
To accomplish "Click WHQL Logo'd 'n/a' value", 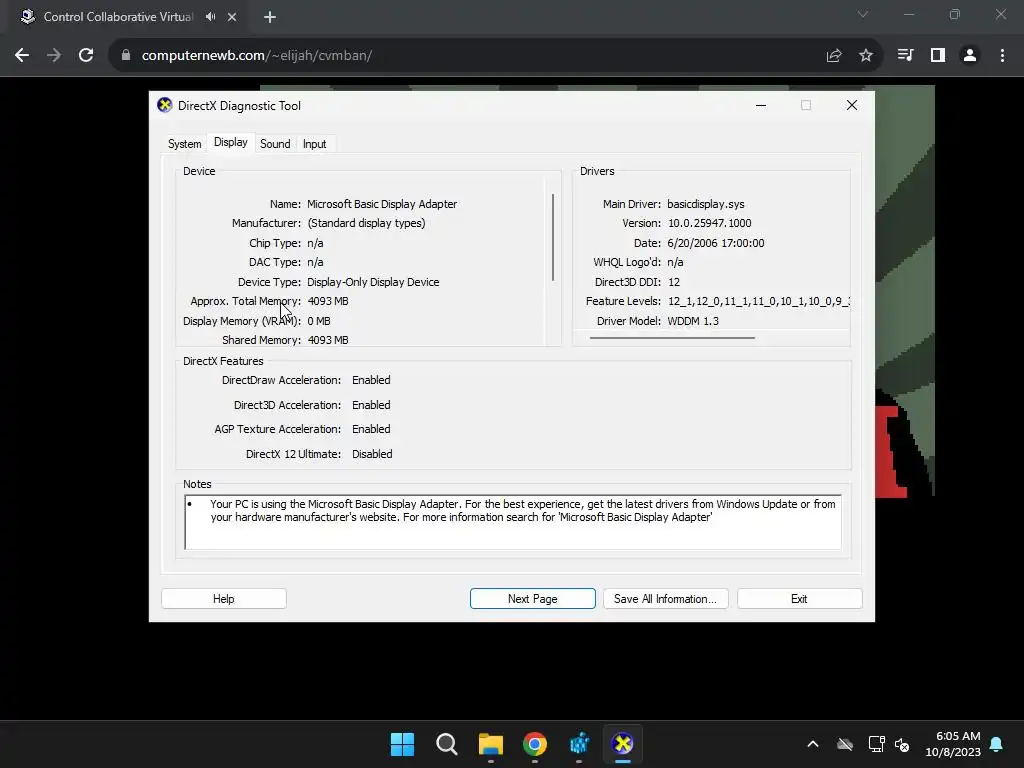I will [x=675, y=262].
